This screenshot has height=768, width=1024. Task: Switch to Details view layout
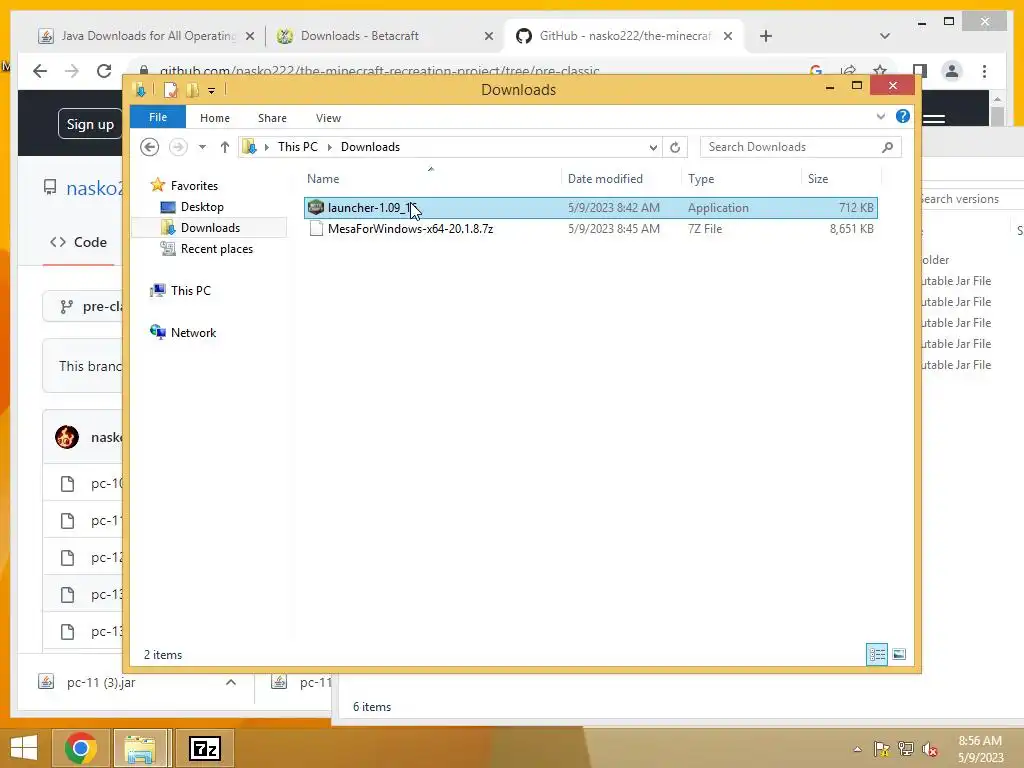point(876,654)
